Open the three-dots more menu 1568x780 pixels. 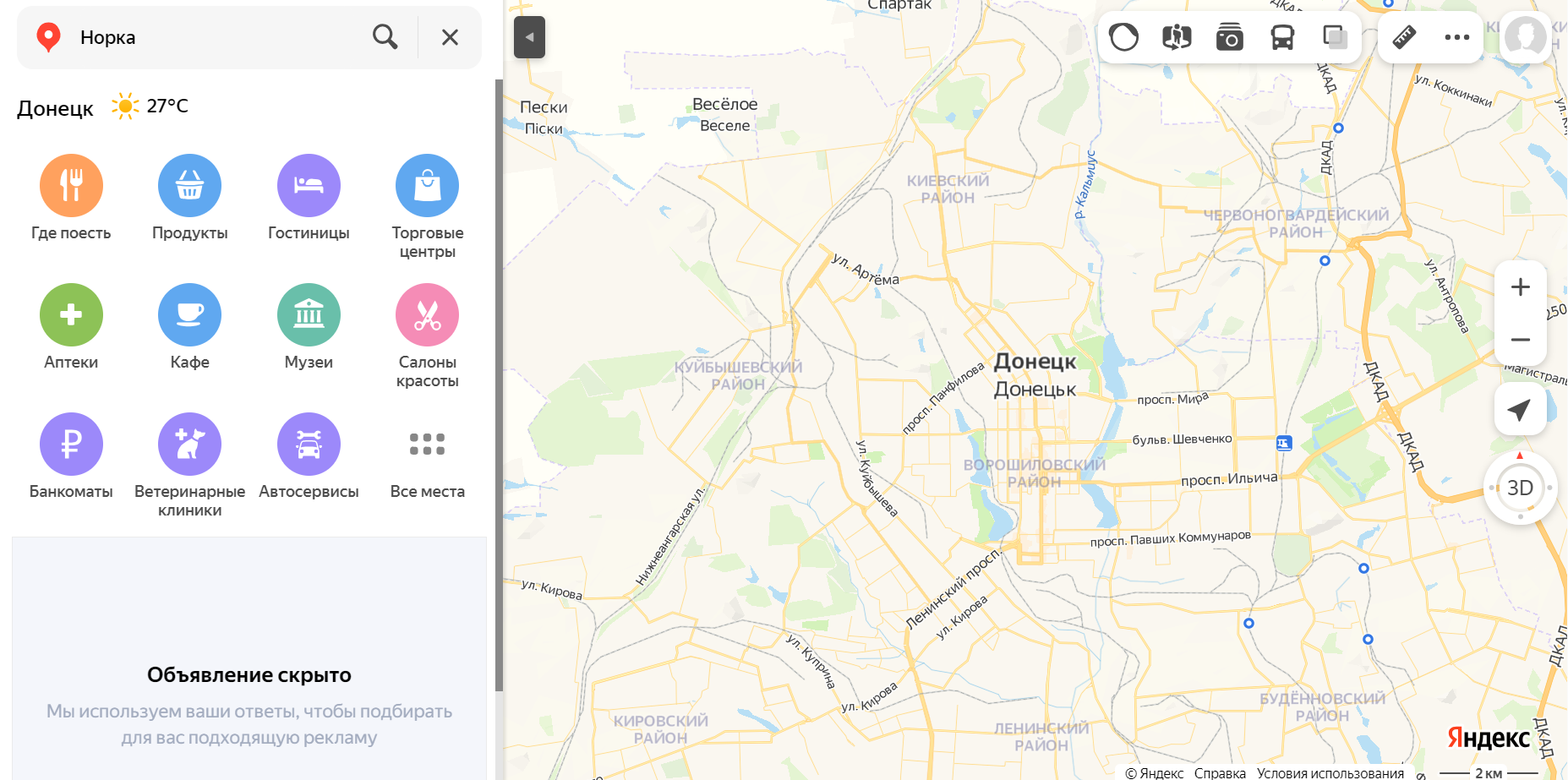tap(1456, 37)
